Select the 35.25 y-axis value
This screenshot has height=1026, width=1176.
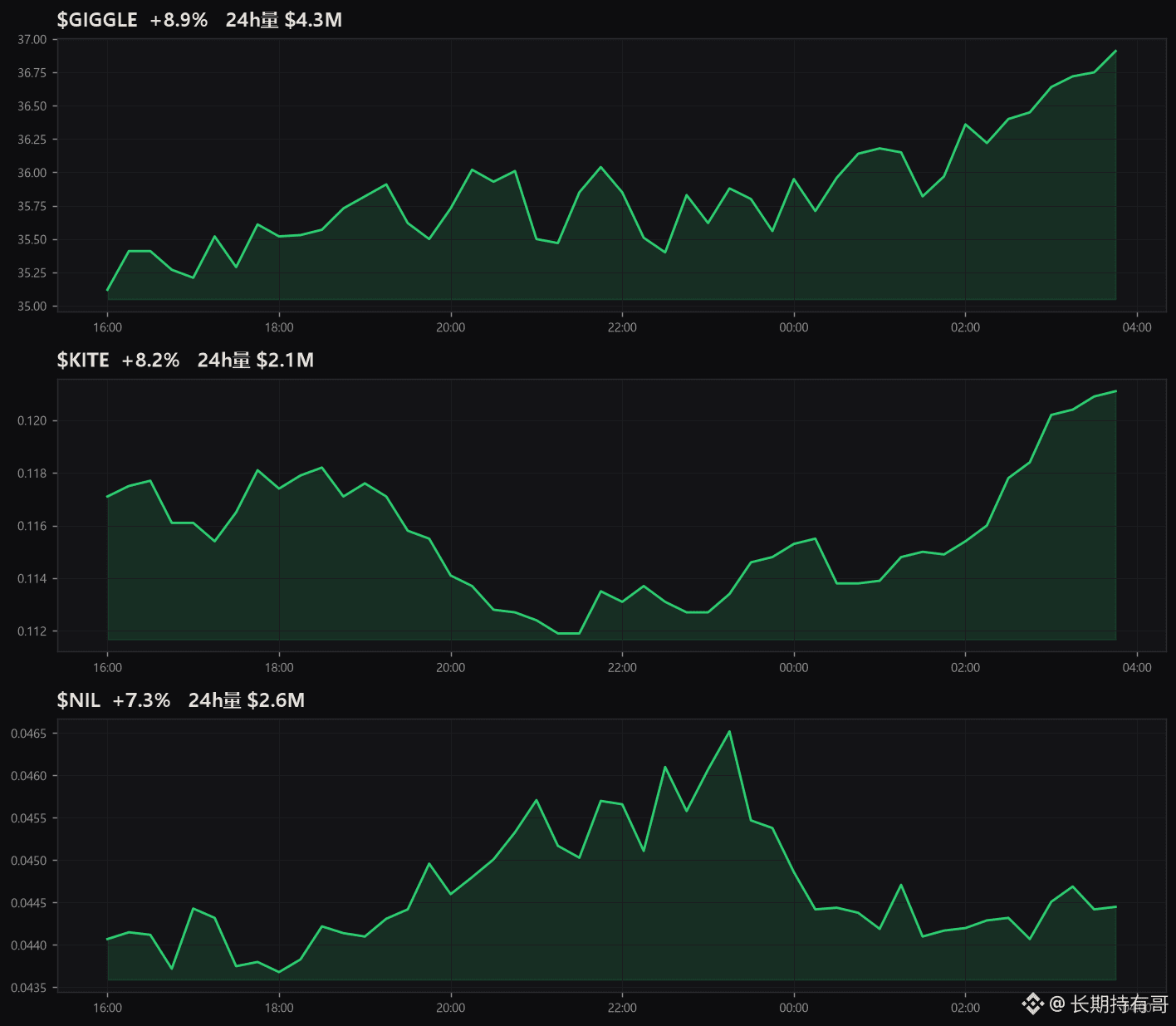click(x=32, y=272)
